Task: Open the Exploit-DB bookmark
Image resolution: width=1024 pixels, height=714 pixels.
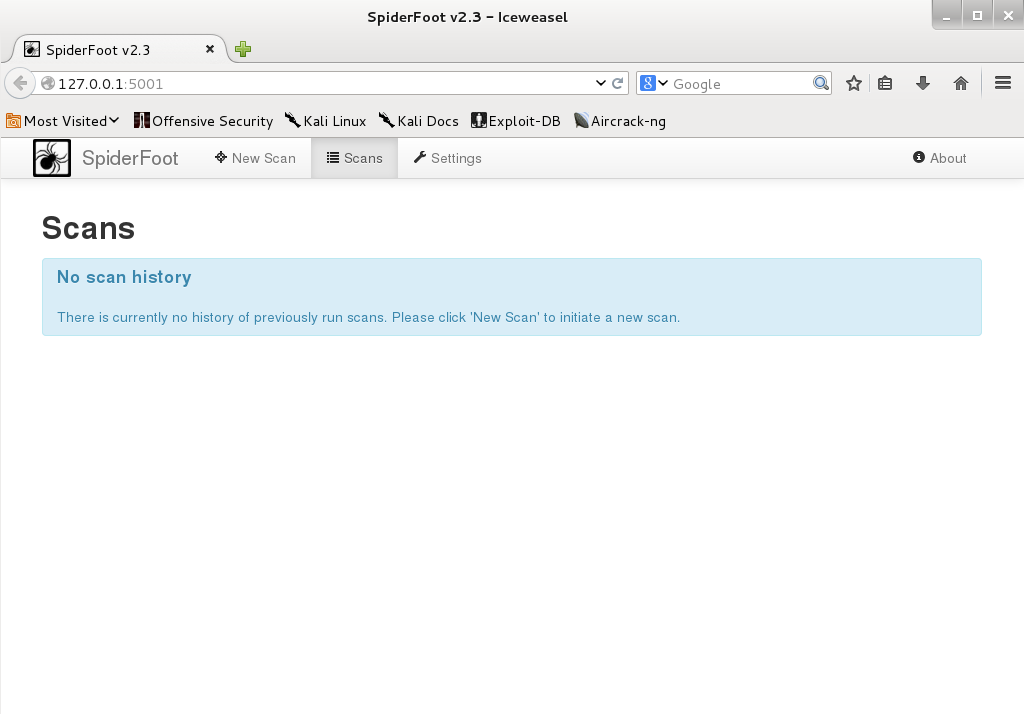Action: coord(516,121)
